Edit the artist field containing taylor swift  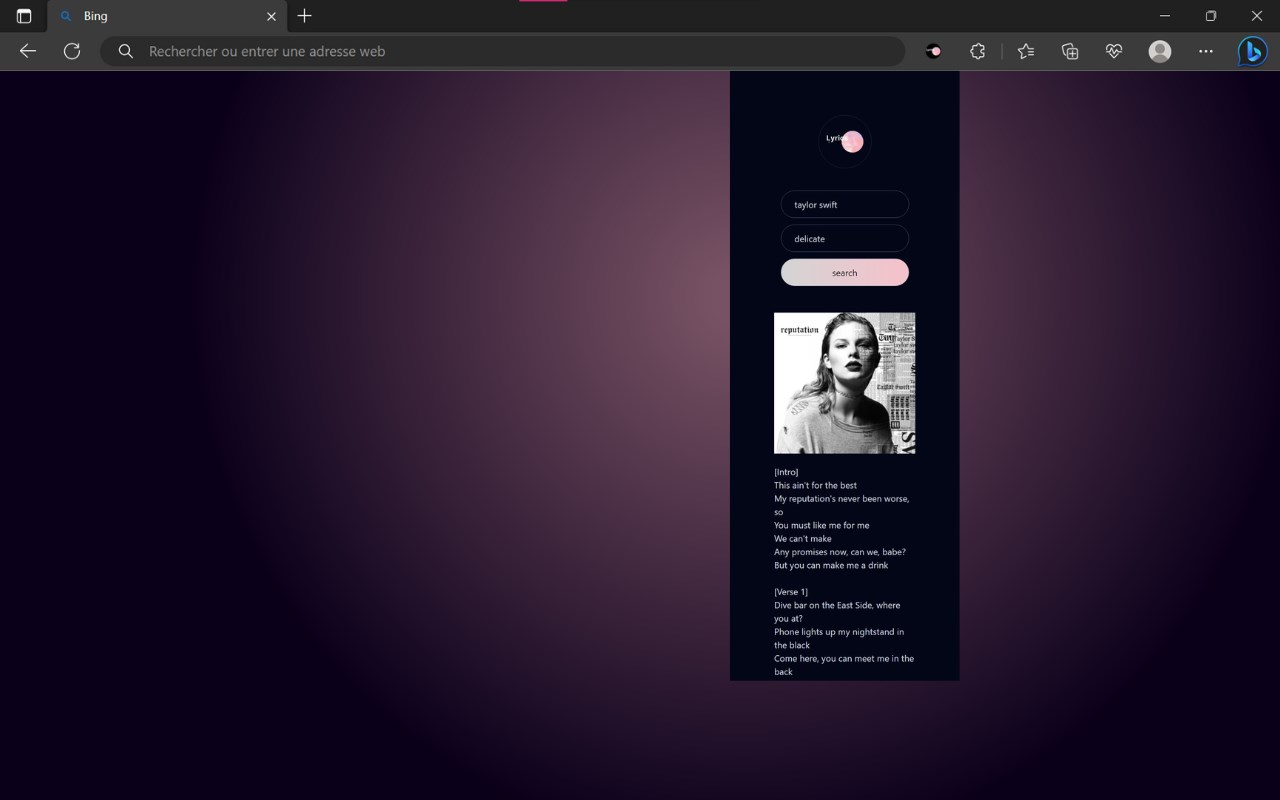point(844,204)
